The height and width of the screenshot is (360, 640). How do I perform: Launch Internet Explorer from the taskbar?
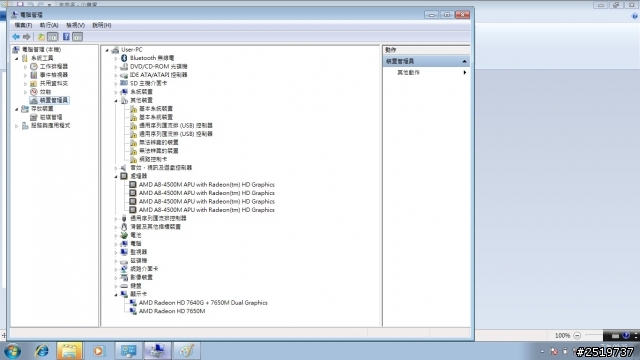[42, 351]
